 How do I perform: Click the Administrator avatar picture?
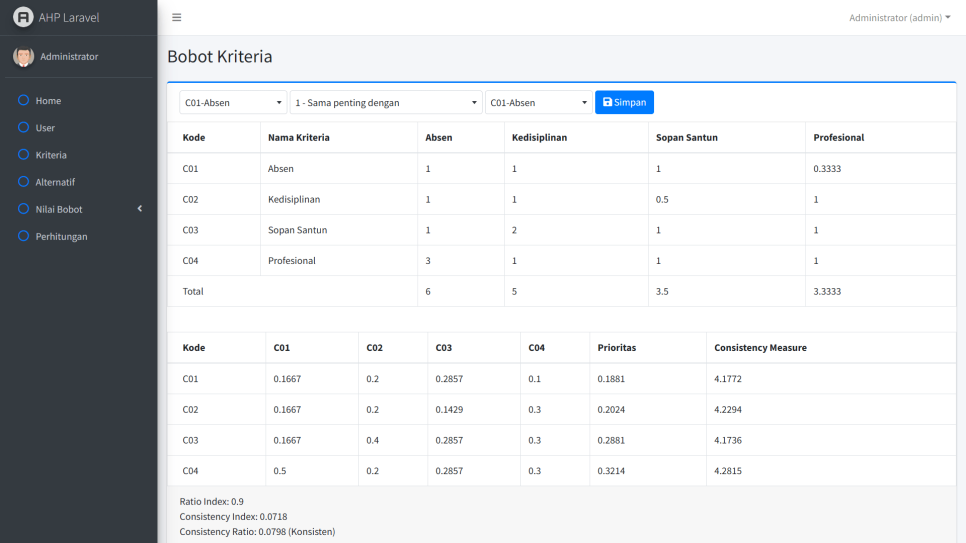(23, 56)
